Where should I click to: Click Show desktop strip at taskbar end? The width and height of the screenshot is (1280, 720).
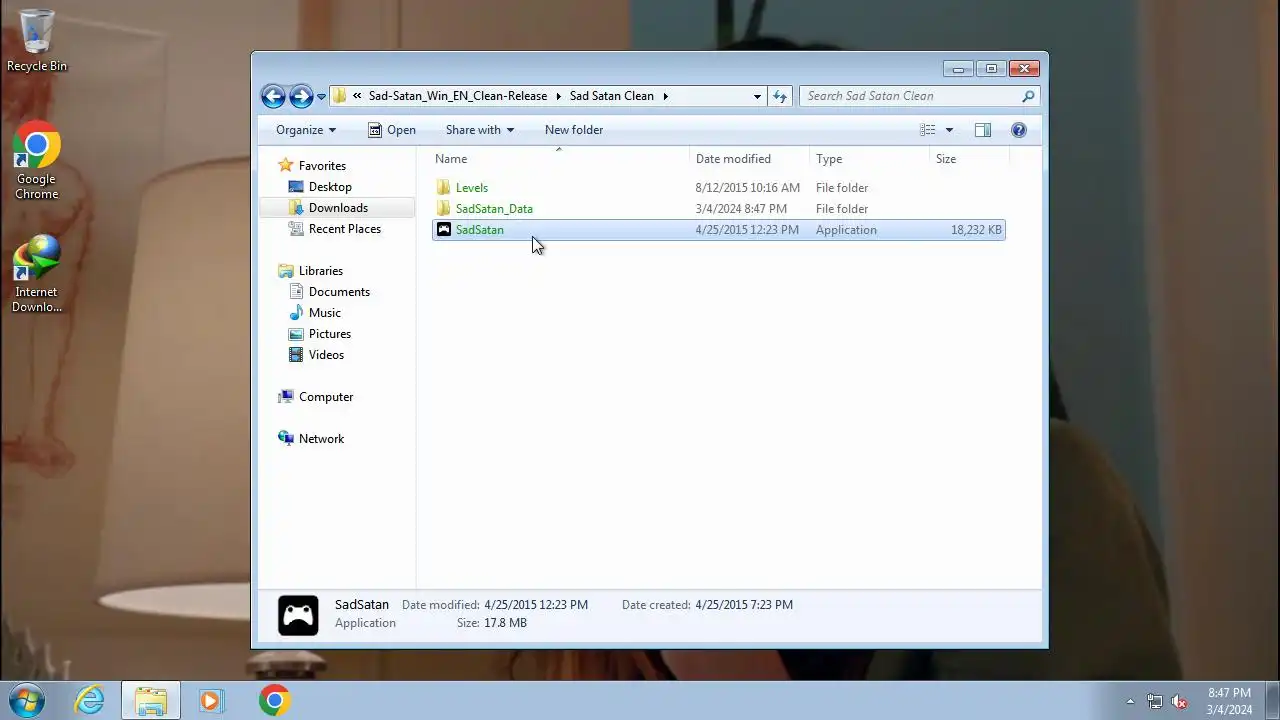1272,701
